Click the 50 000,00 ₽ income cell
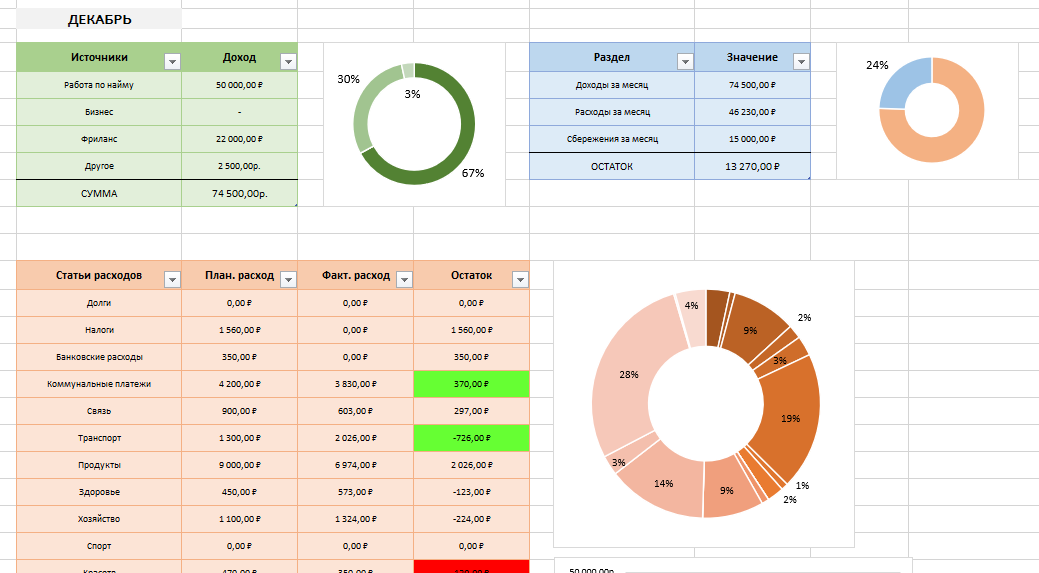This screenshot has height=573, width=1039. point(240,85)
